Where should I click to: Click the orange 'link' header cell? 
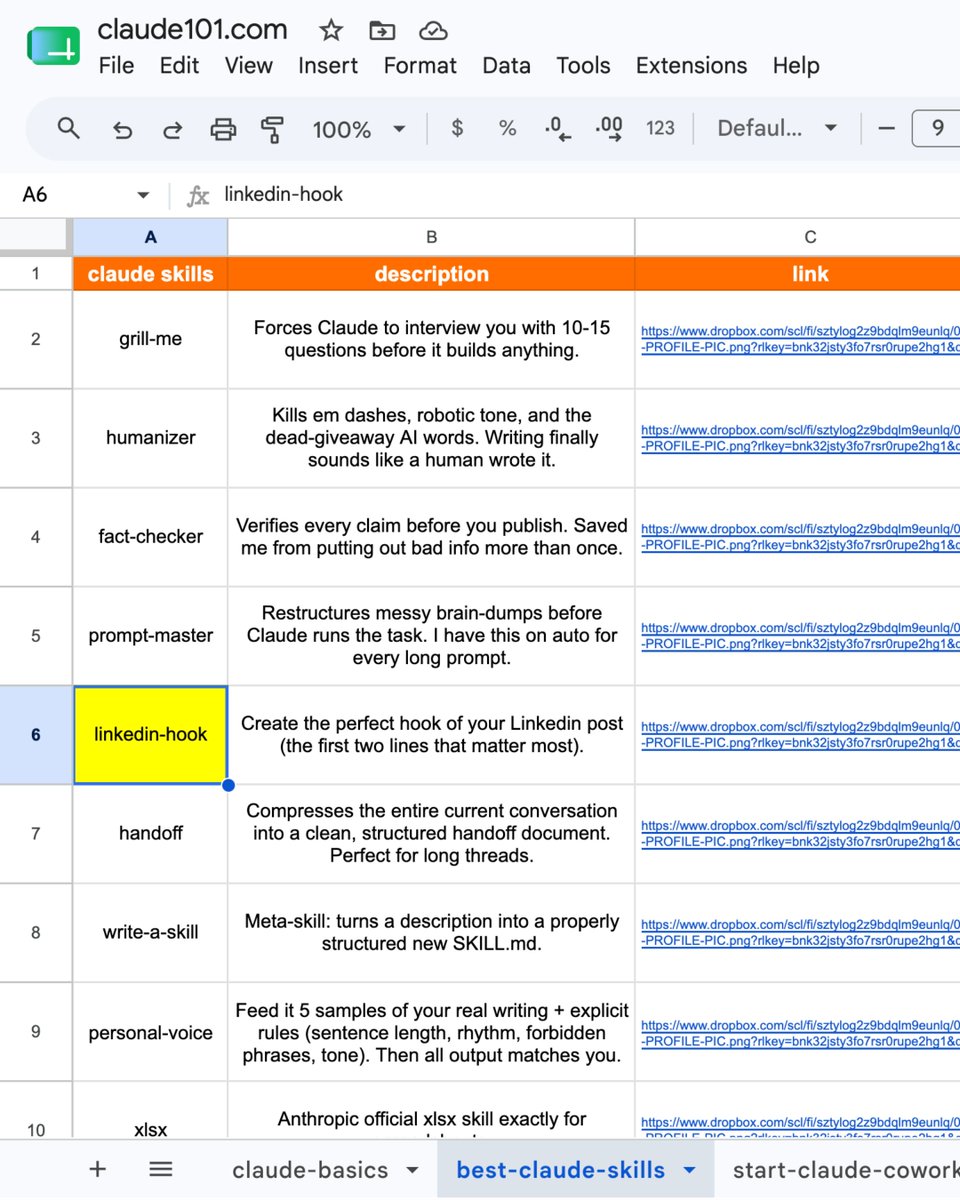pos(797,273)
